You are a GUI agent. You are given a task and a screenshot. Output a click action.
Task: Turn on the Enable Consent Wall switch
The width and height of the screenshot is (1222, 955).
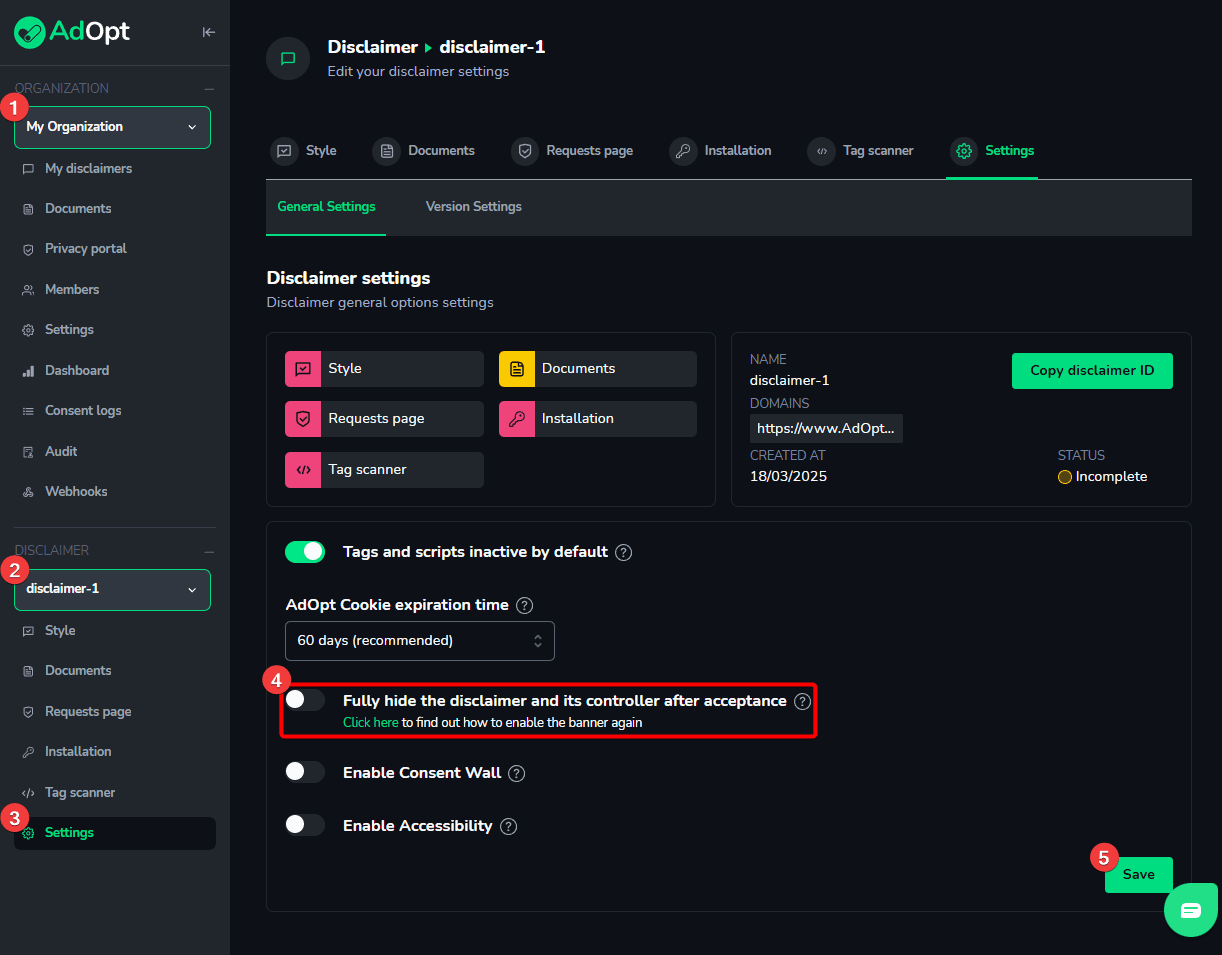tap(305, 772)
